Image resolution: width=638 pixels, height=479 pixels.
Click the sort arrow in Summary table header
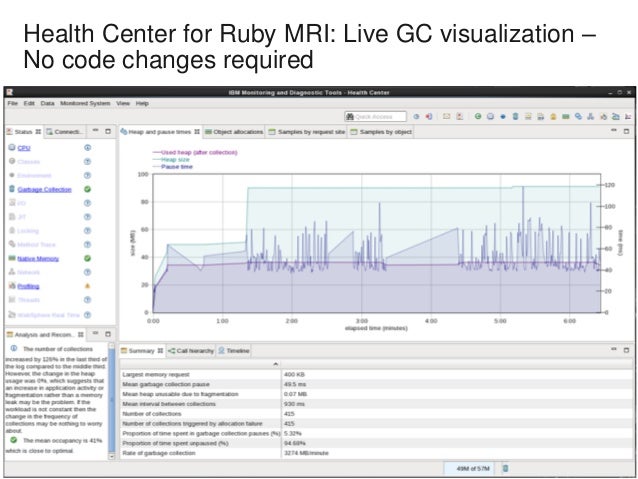(x=275, y=364)
